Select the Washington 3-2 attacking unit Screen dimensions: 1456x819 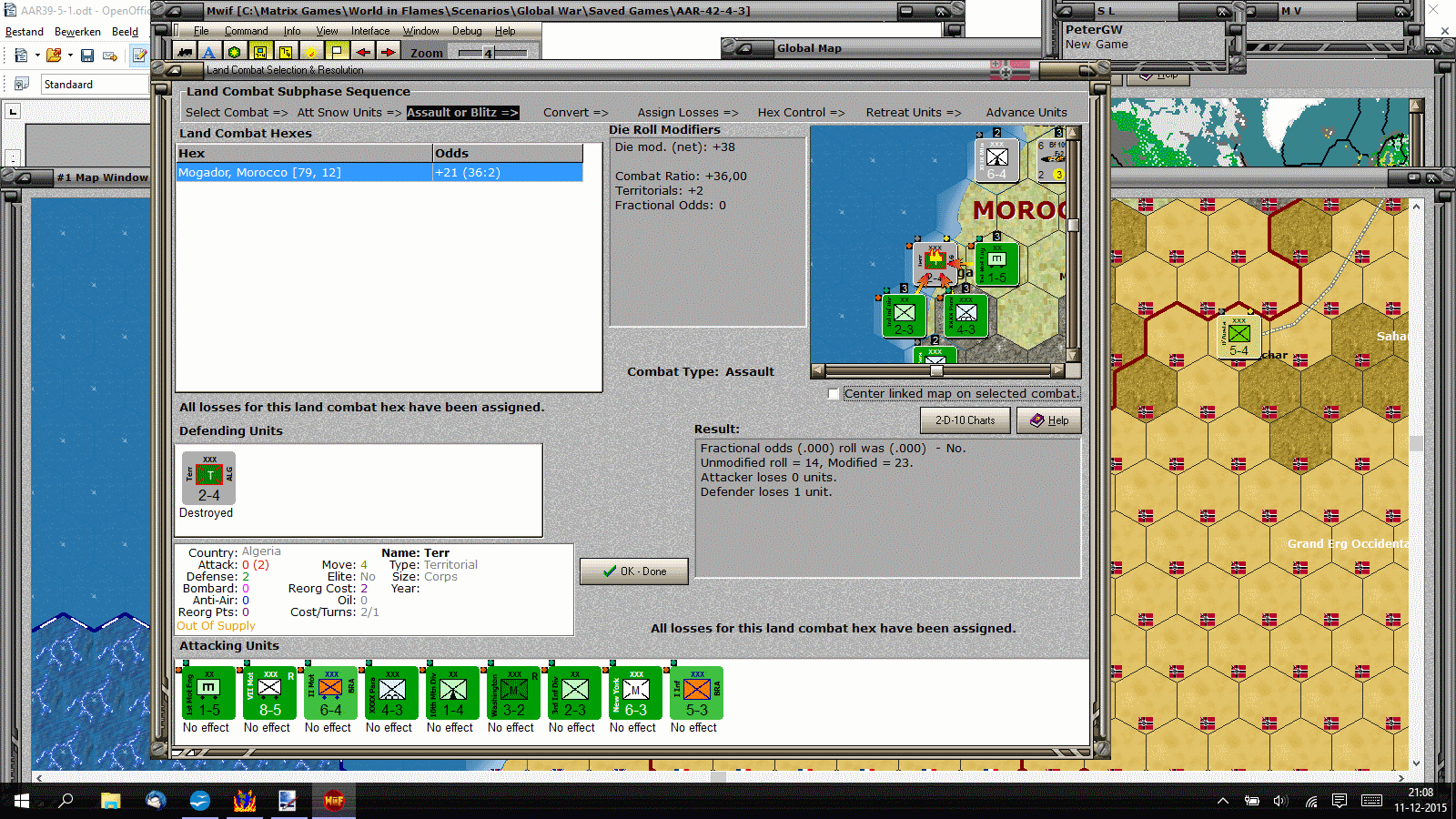[x=513, y=693]
